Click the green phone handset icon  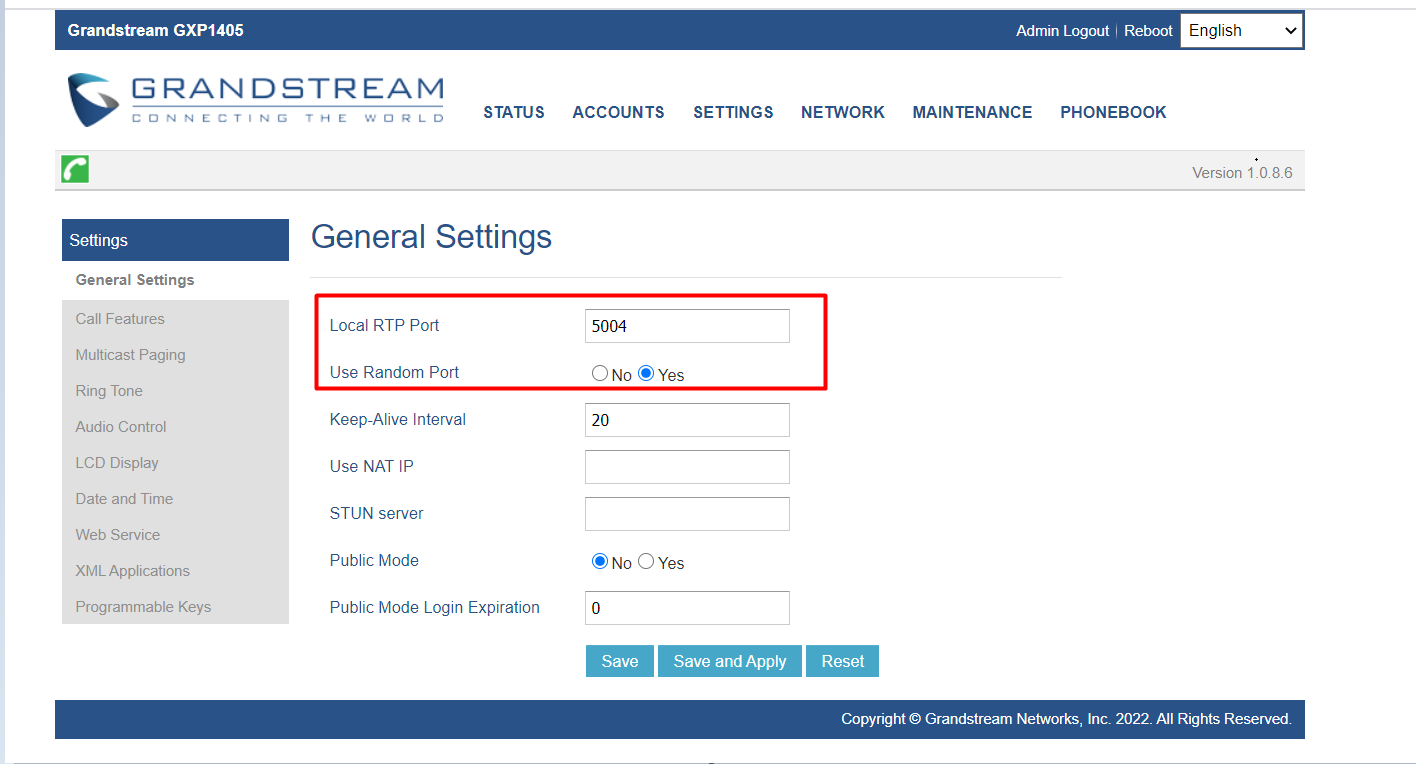75,169
